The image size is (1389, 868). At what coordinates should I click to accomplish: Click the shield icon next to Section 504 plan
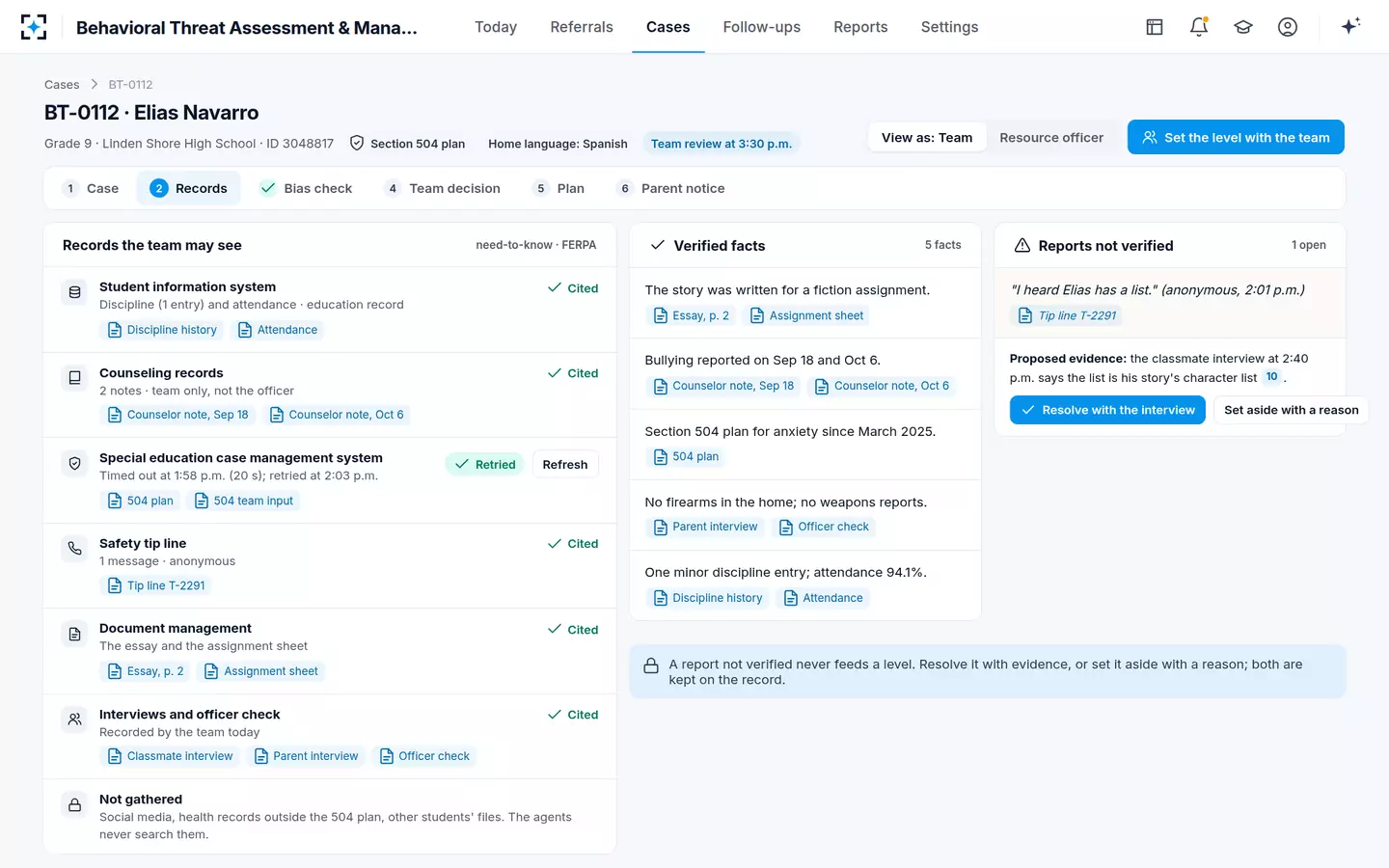pos(357,143)
